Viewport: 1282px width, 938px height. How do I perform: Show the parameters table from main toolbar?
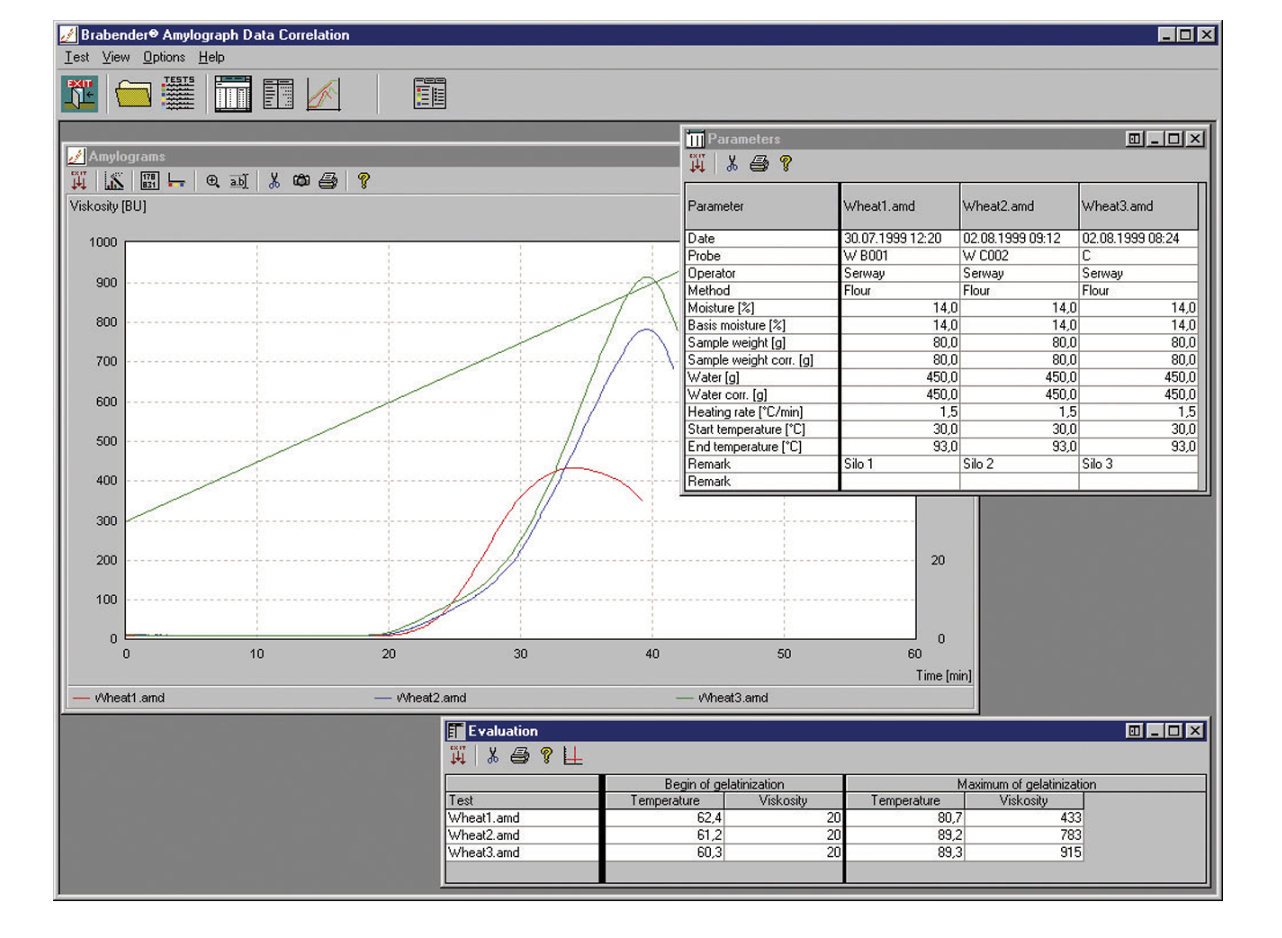233,94
